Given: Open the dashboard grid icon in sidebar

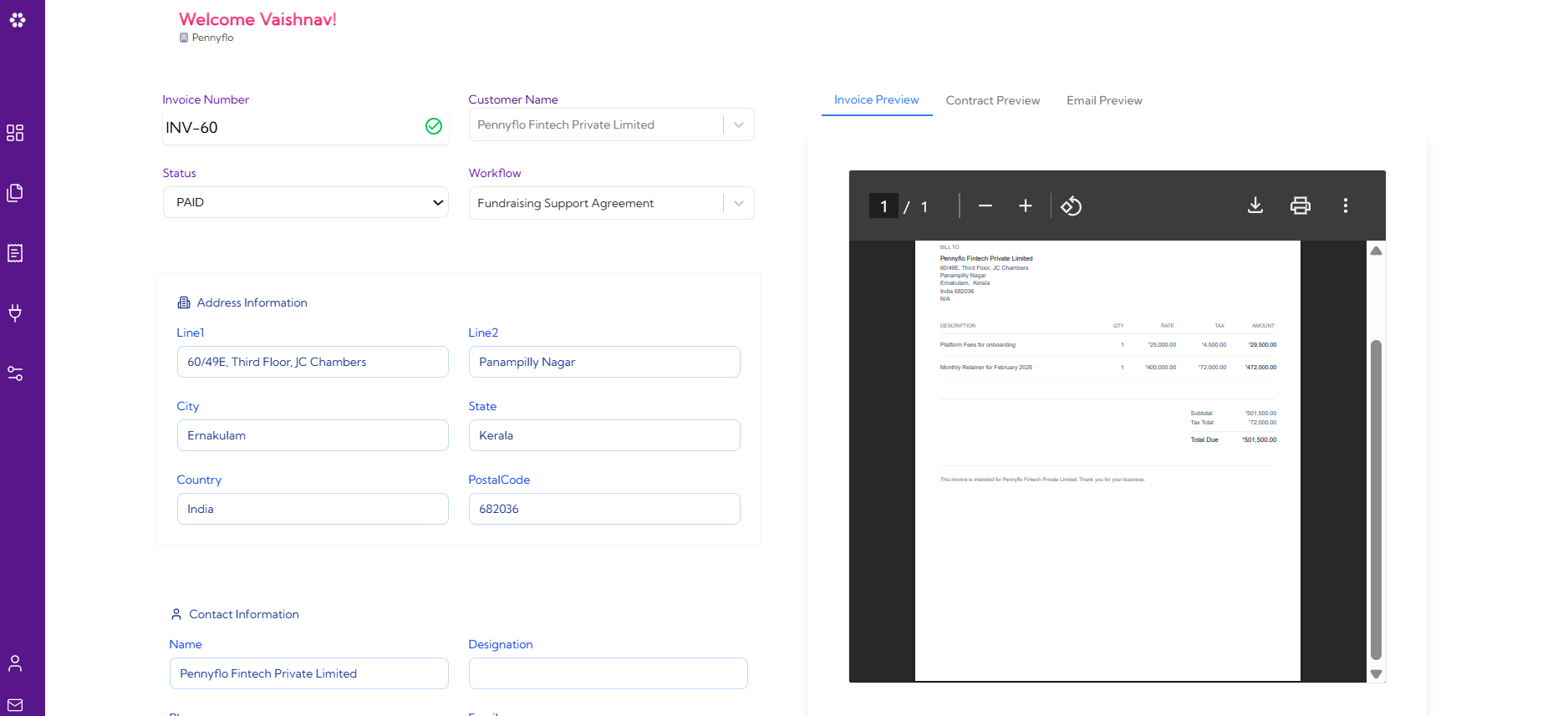Looking at the screenshot, I should click(x=15, y=133).
